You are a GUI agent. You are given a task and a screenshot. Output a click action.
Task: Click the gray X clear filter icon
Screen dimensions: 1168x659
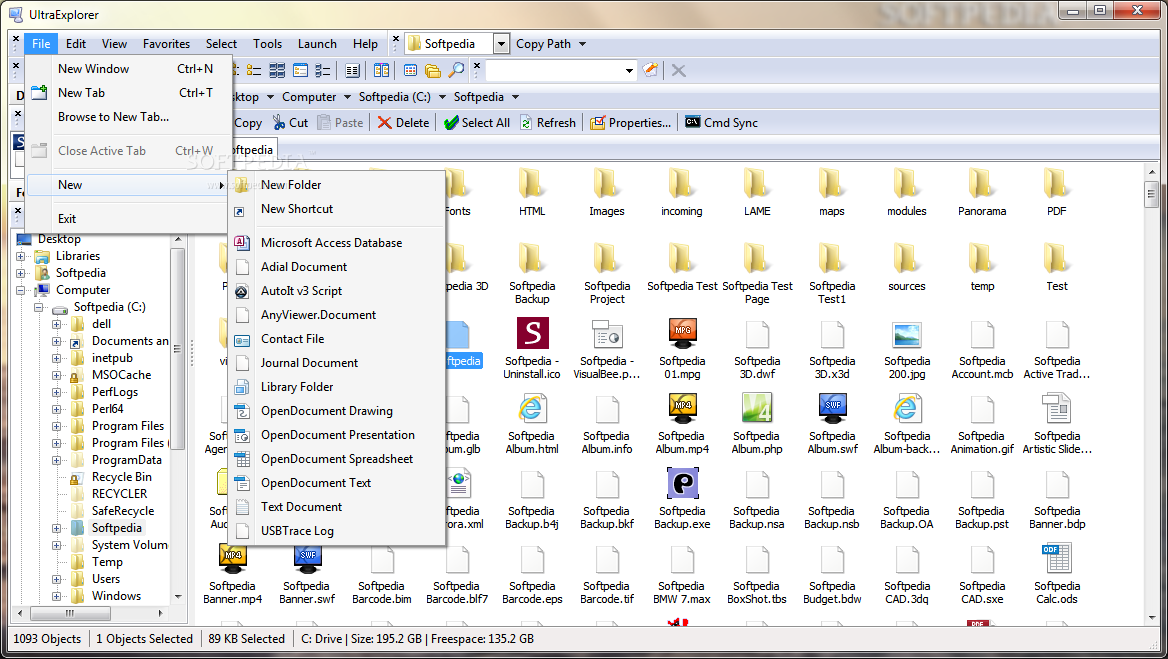[679, 71]
